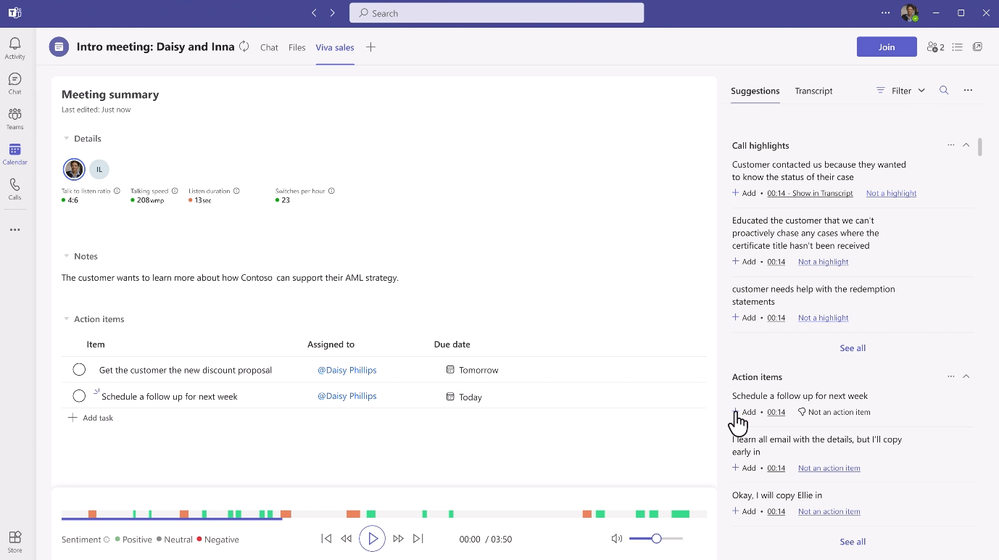This screenshot has width=999, height=560.
Task: Adjust the volume slider
Action: point(656,538)
